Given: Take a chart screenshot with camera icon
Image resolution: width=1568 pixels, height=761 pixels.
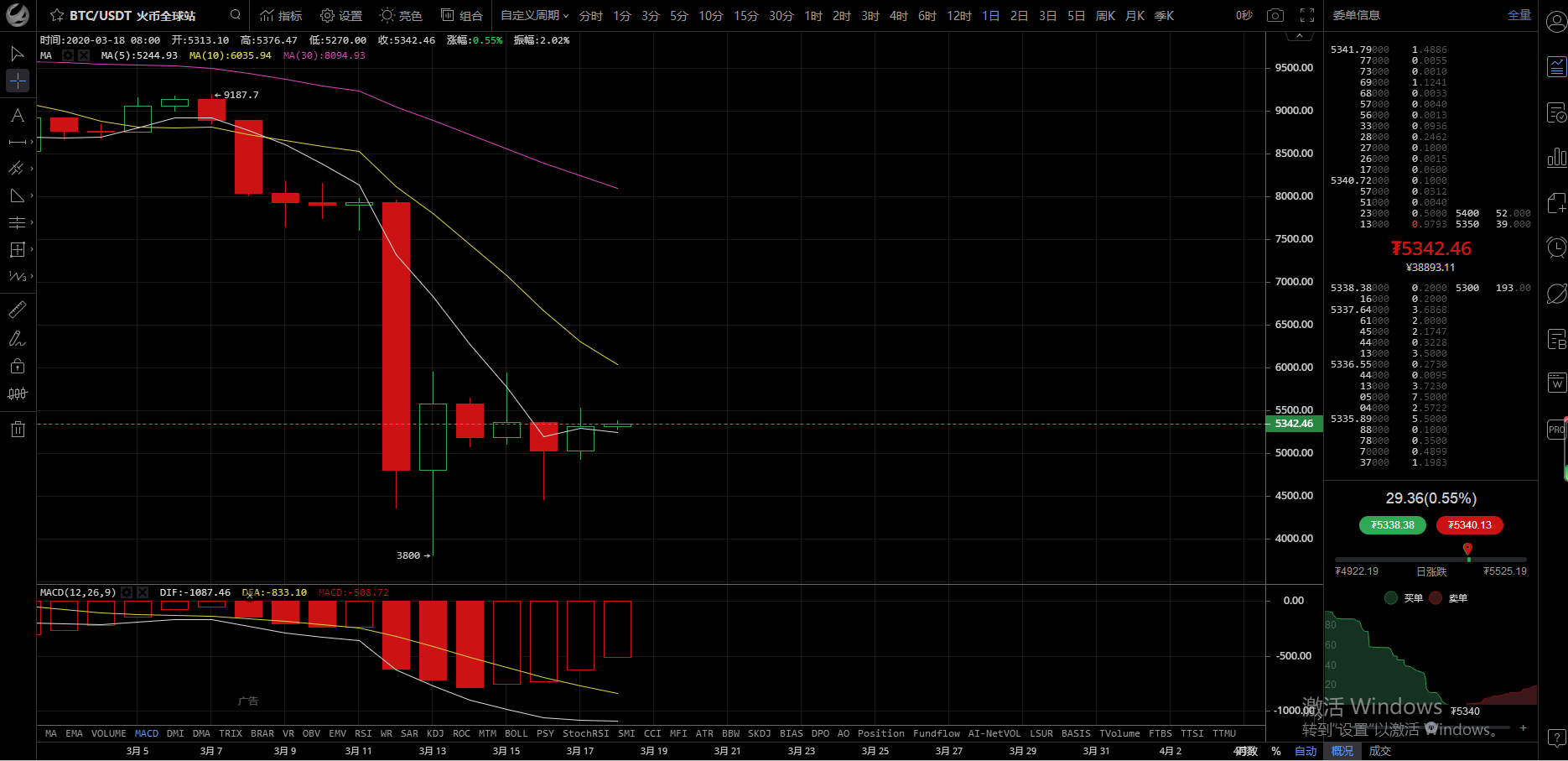Looking at the screenshot, I should [1275, 15].
